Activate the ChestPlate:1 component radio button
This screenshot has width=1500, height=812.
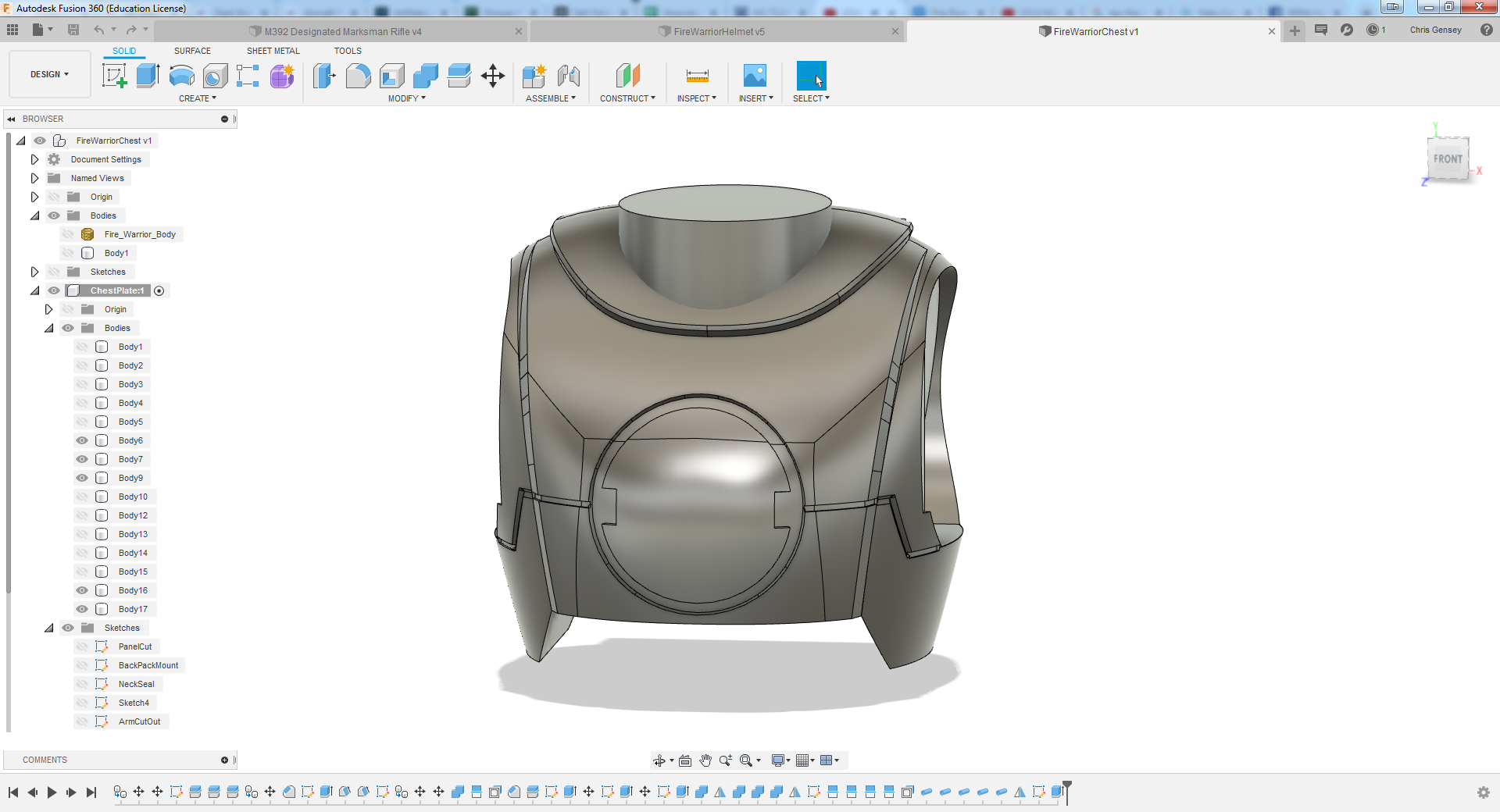click(x=159, y=290)
